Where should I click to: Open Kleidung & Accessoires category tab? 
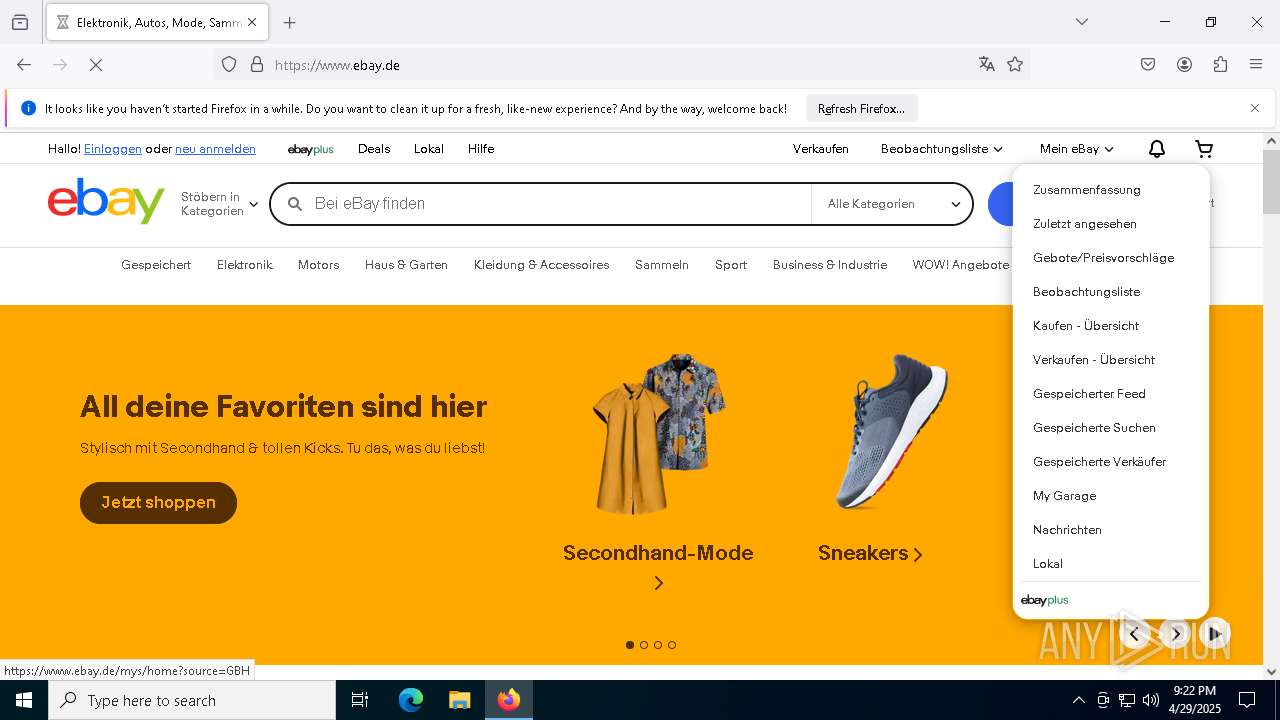click(542, 265)
